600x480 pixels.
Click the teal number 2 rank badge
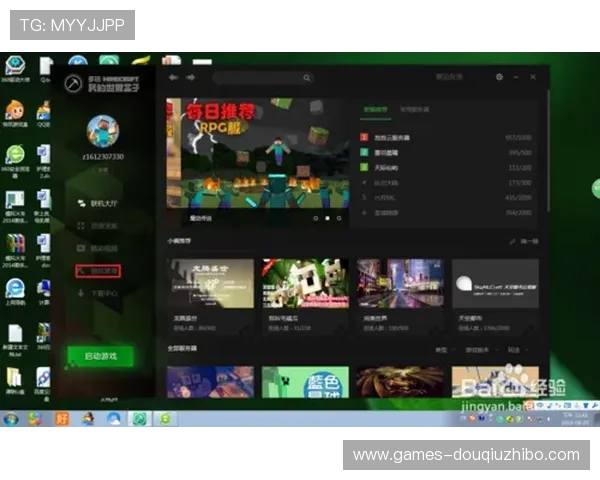(364, 152)
